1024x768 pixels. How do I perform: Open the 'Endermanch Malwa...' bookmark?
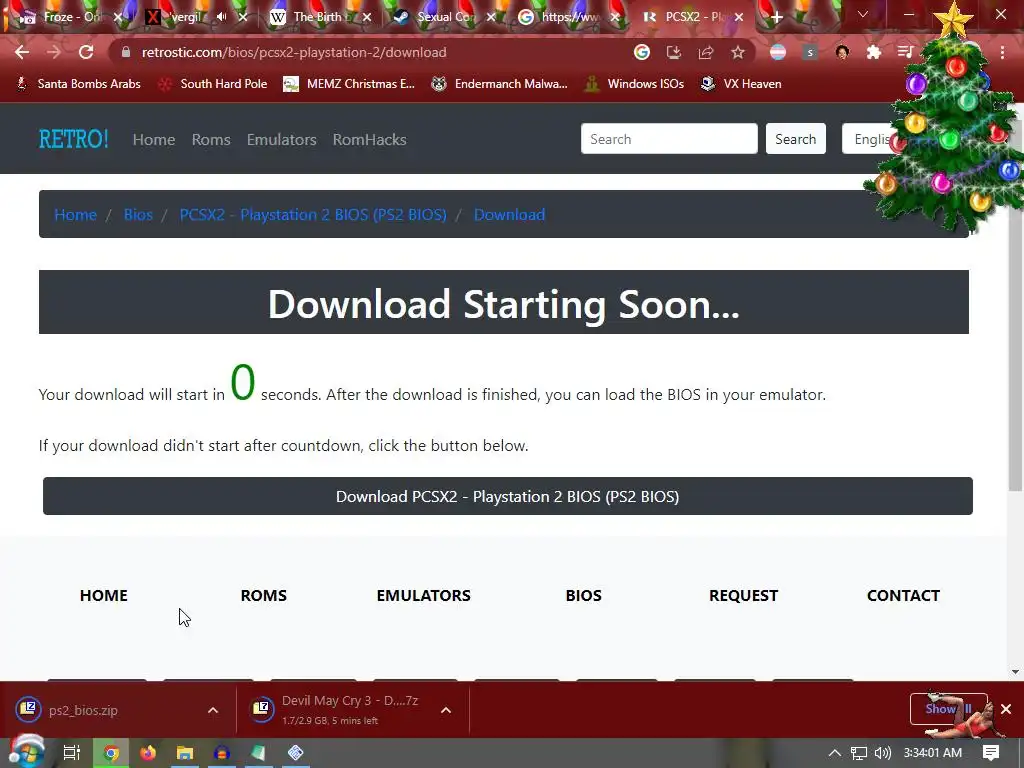[x=499, y=84]
